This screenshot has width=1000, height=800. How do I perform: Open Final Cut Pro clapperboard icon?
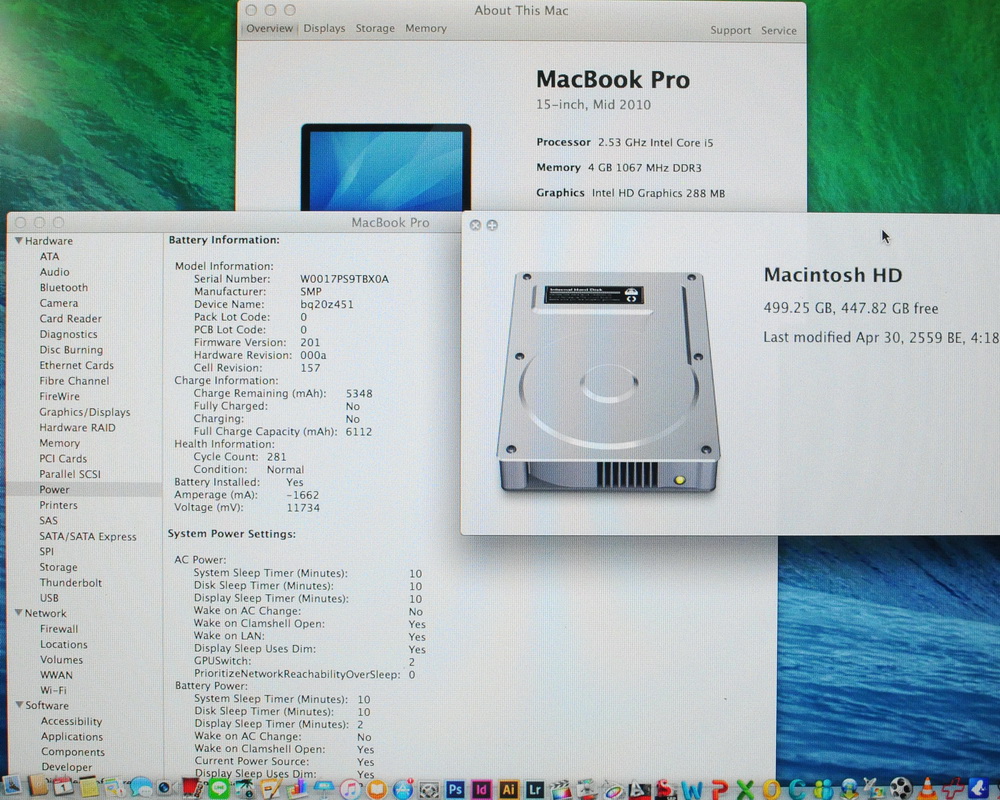pos(561,790)
